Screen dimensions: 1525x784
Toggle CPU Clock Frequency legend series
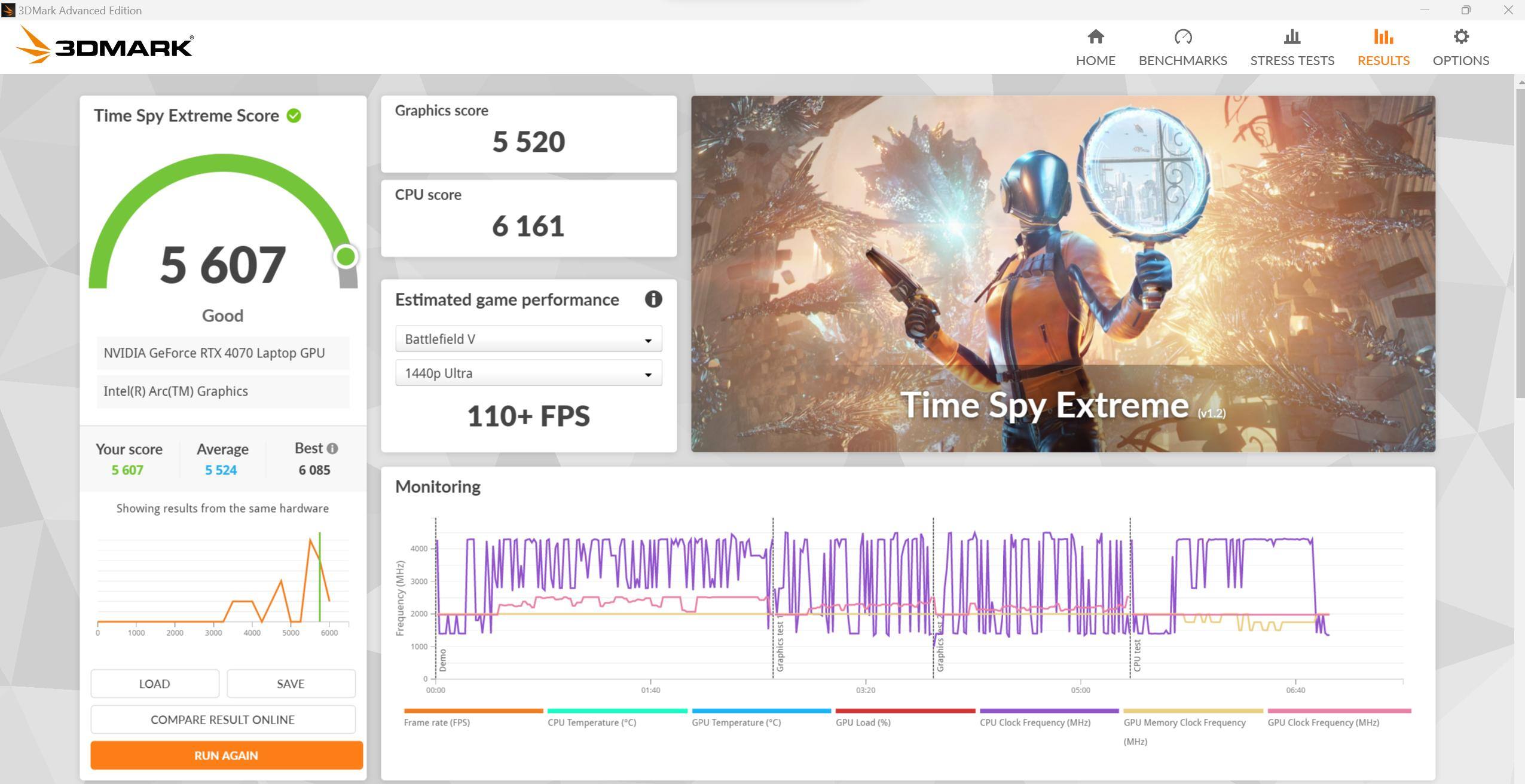click(1034, 722)
